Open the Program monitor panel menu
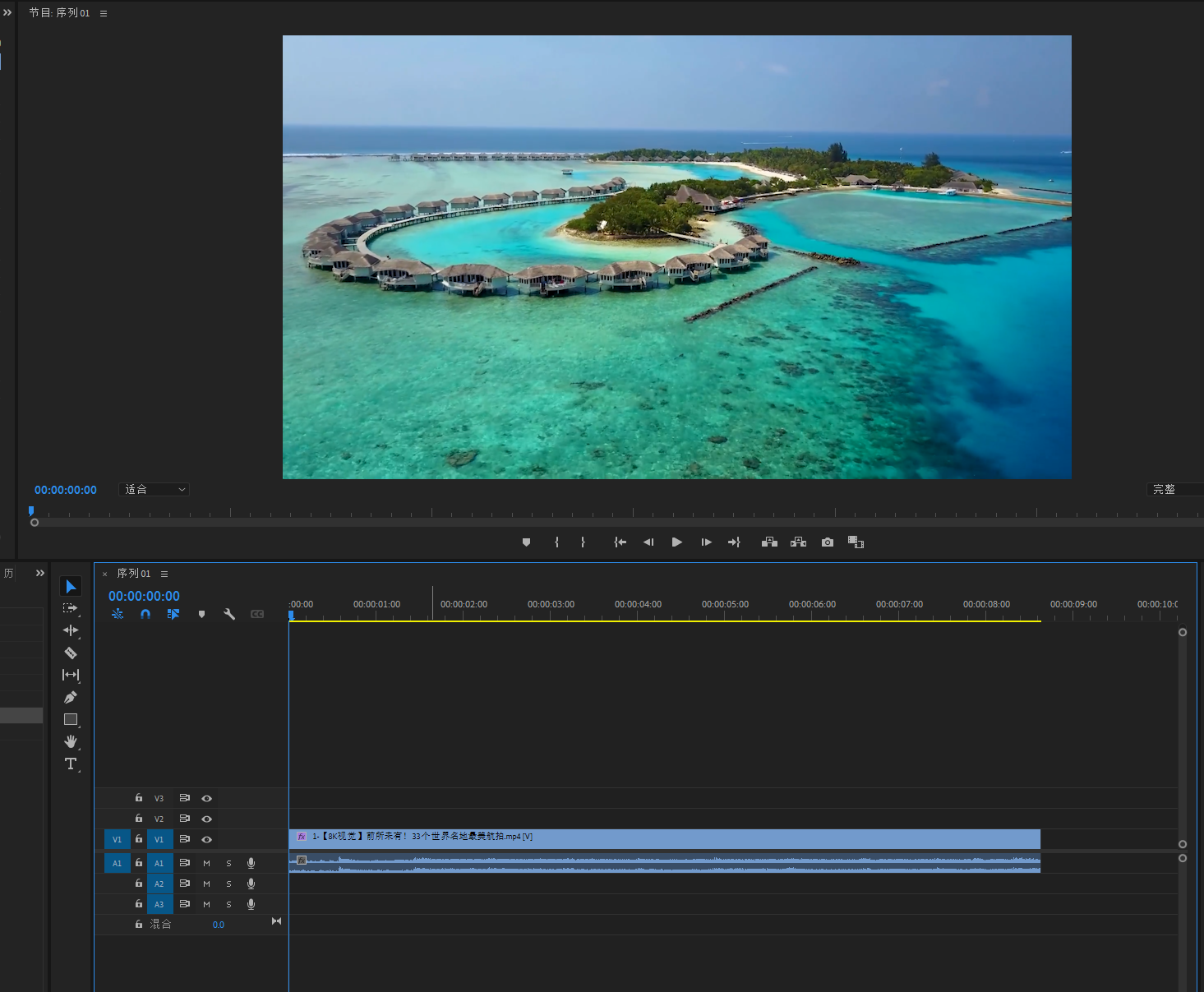This screenshot has width=1204, height=992. [104, 13]
